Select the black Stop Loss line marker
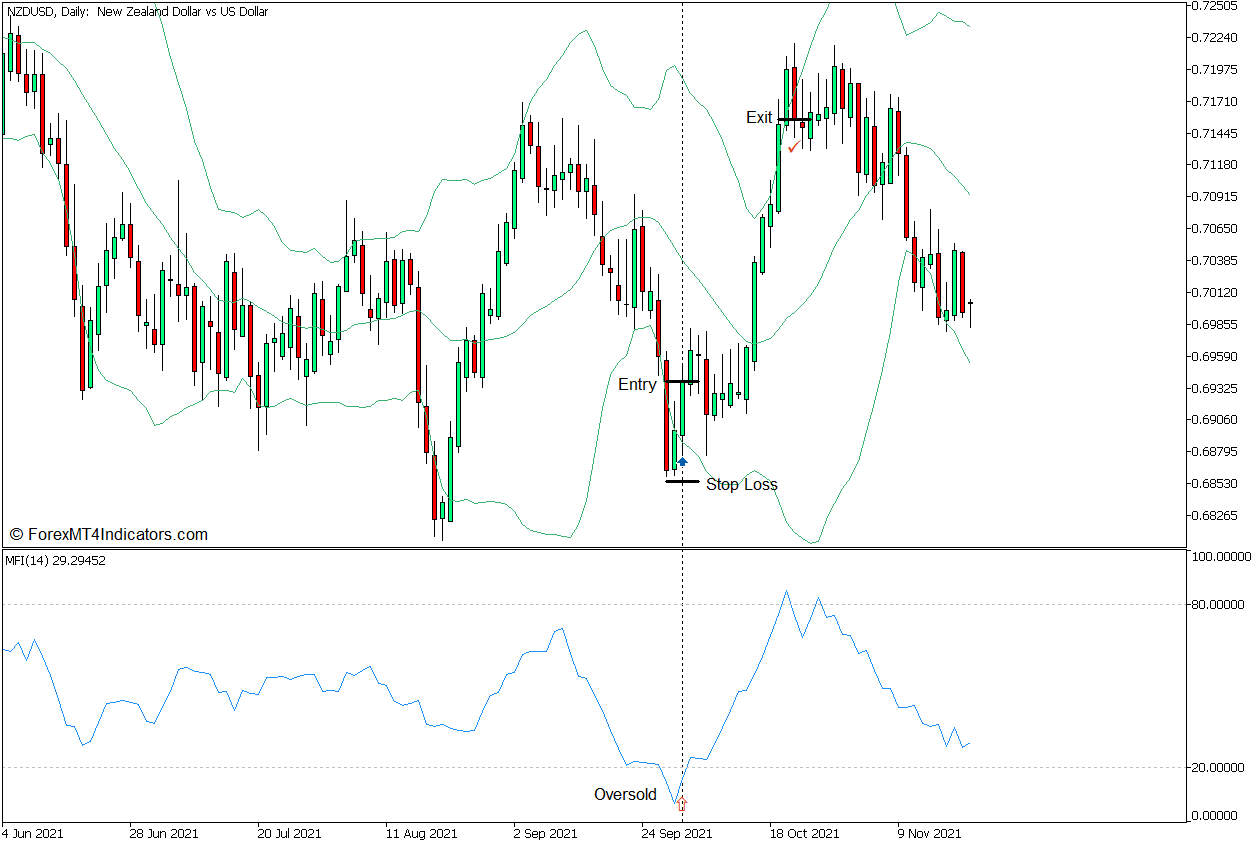 (x=682, y=481)
